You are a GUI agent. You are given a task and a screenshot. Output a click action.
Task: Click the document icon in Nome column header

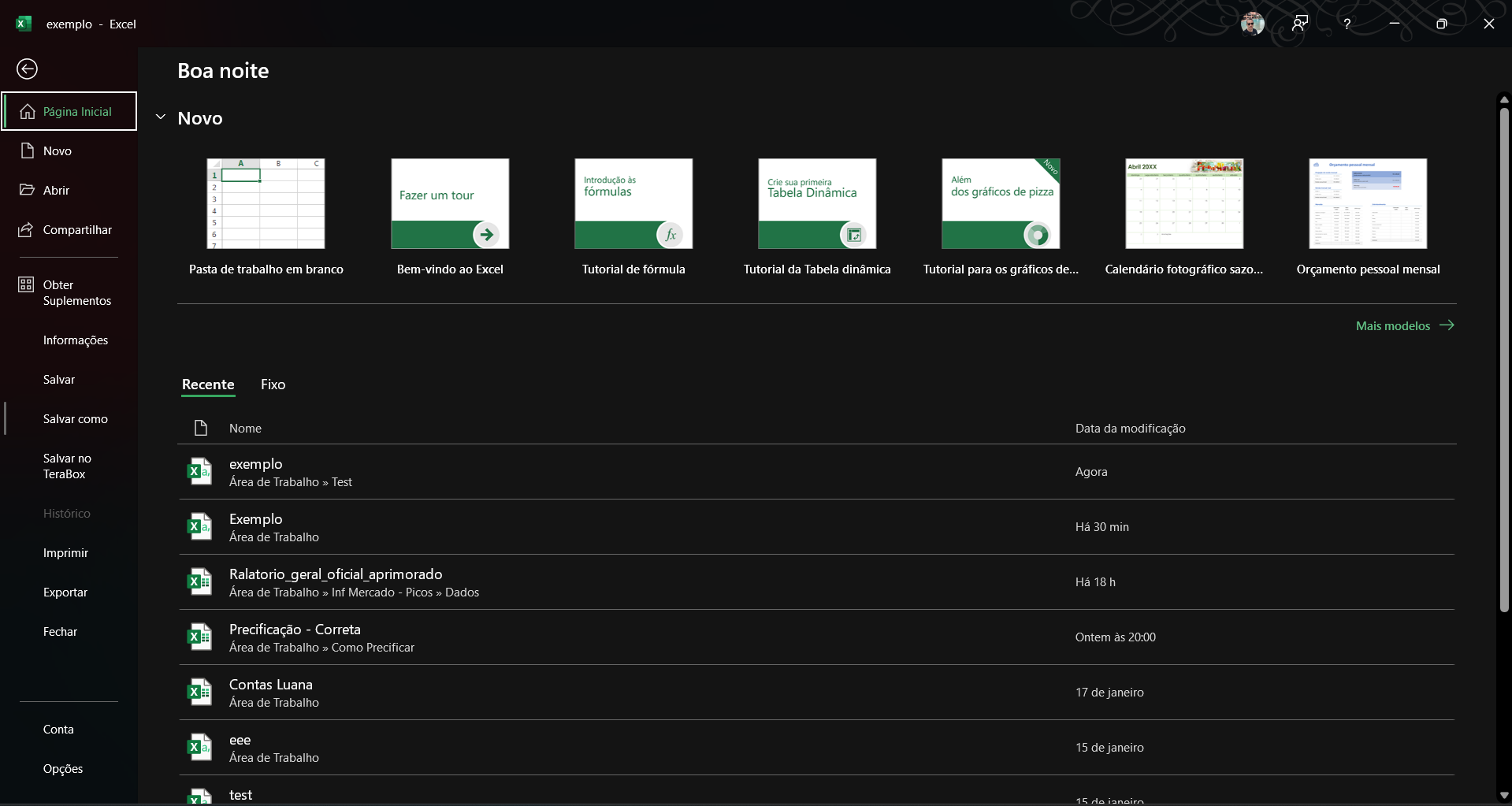click(201, 428)
